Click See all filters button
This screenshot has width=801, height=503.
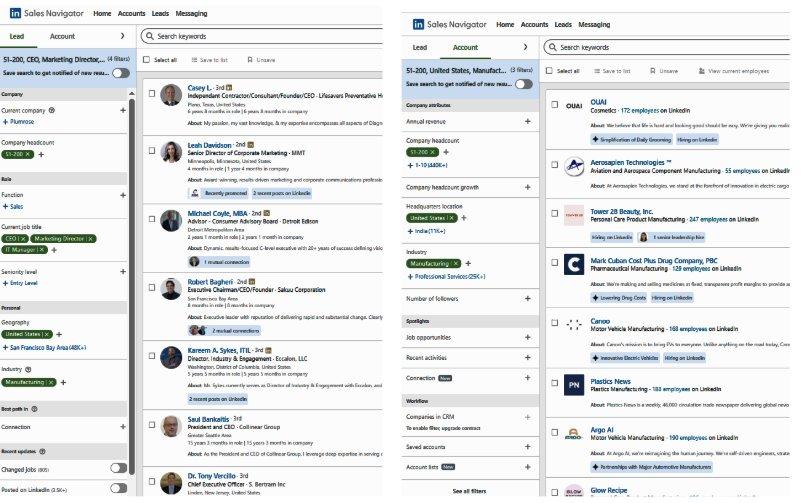click(x=469, y=491)
